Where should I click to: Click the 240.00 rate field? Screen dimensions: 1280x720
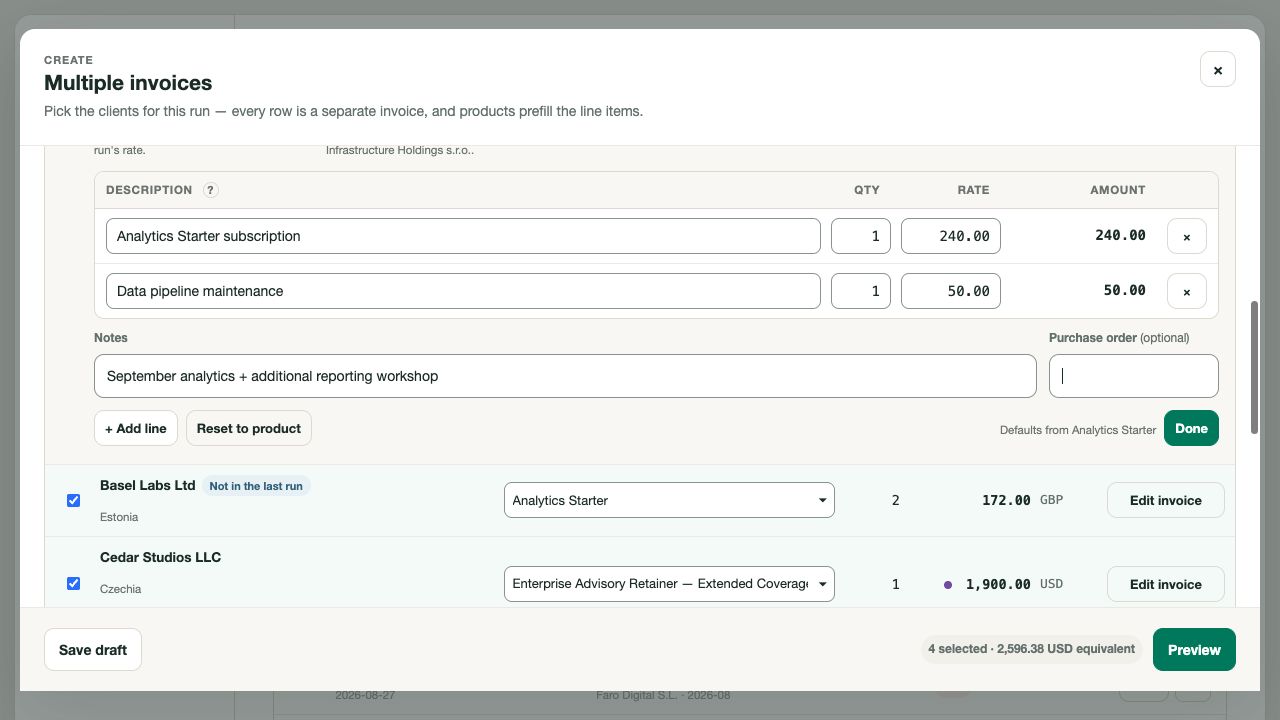pos(951,236)
